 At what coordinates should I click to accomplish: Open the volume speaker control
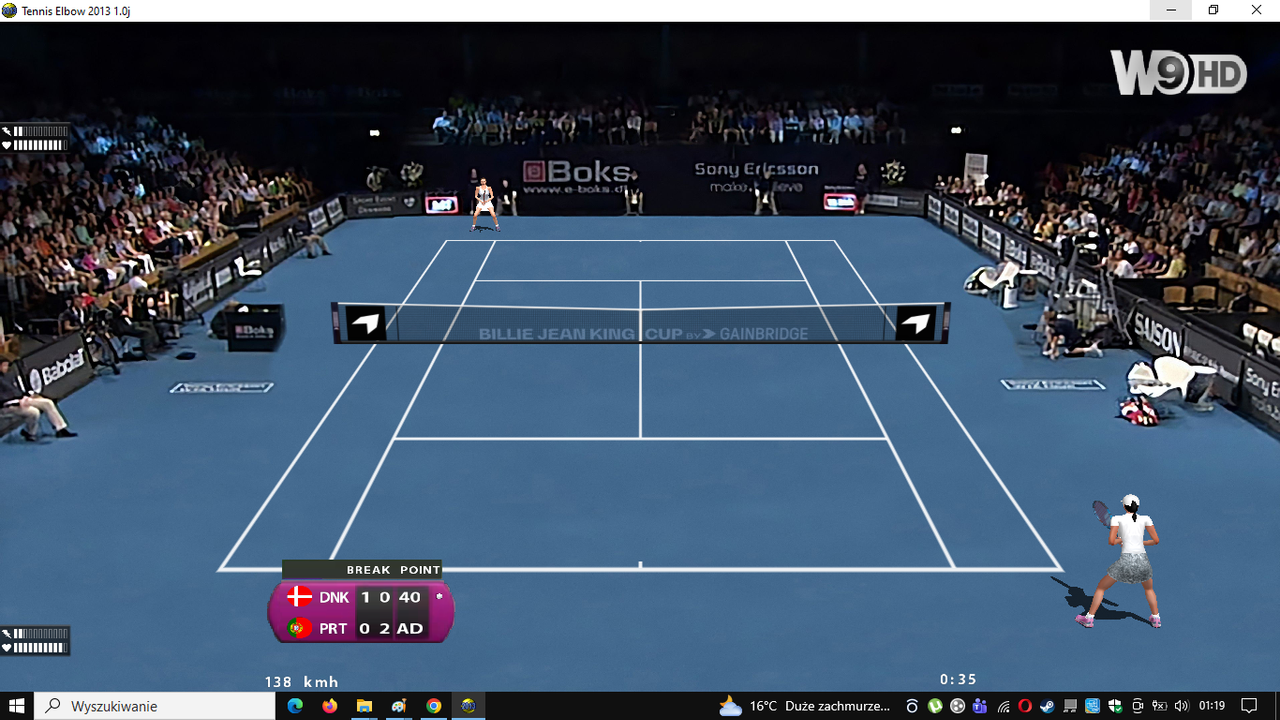(x=1182, y=706)
